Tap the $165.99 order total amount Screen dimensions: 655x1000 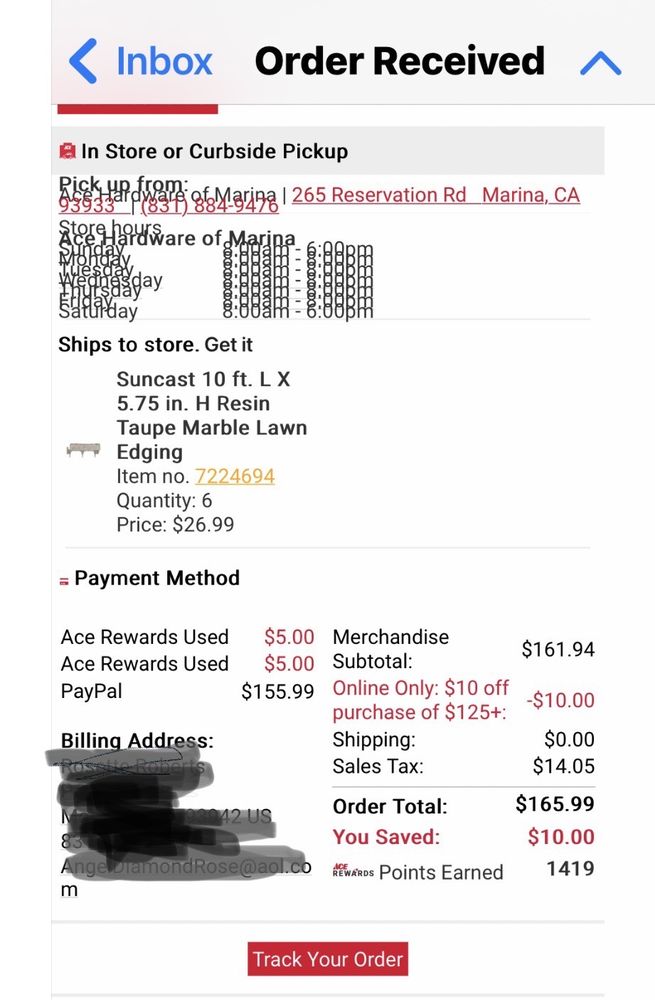click(x=554, y=804)
